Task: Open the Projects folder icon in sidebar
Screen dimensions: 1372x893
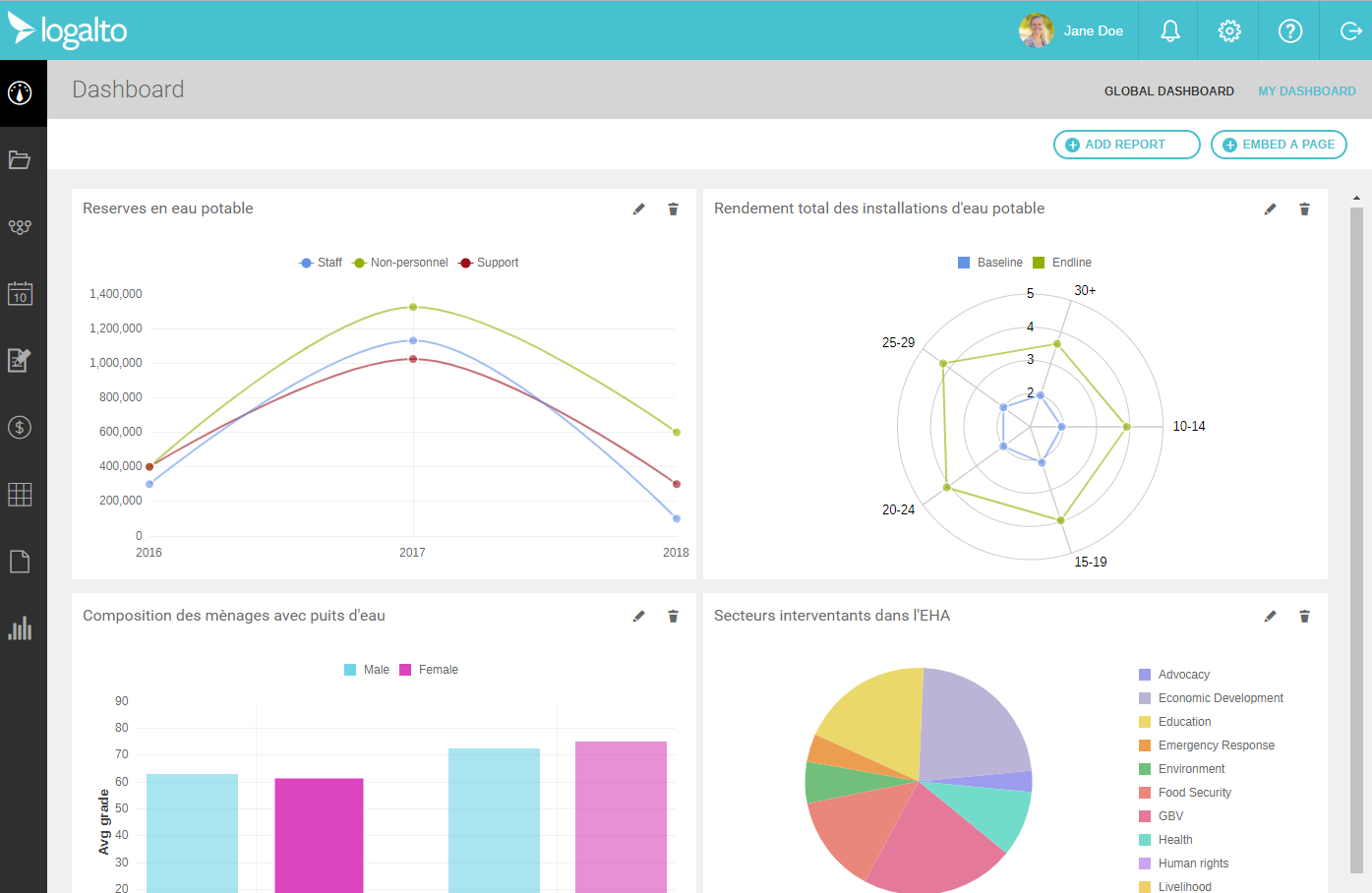Action: coord(20,159)
